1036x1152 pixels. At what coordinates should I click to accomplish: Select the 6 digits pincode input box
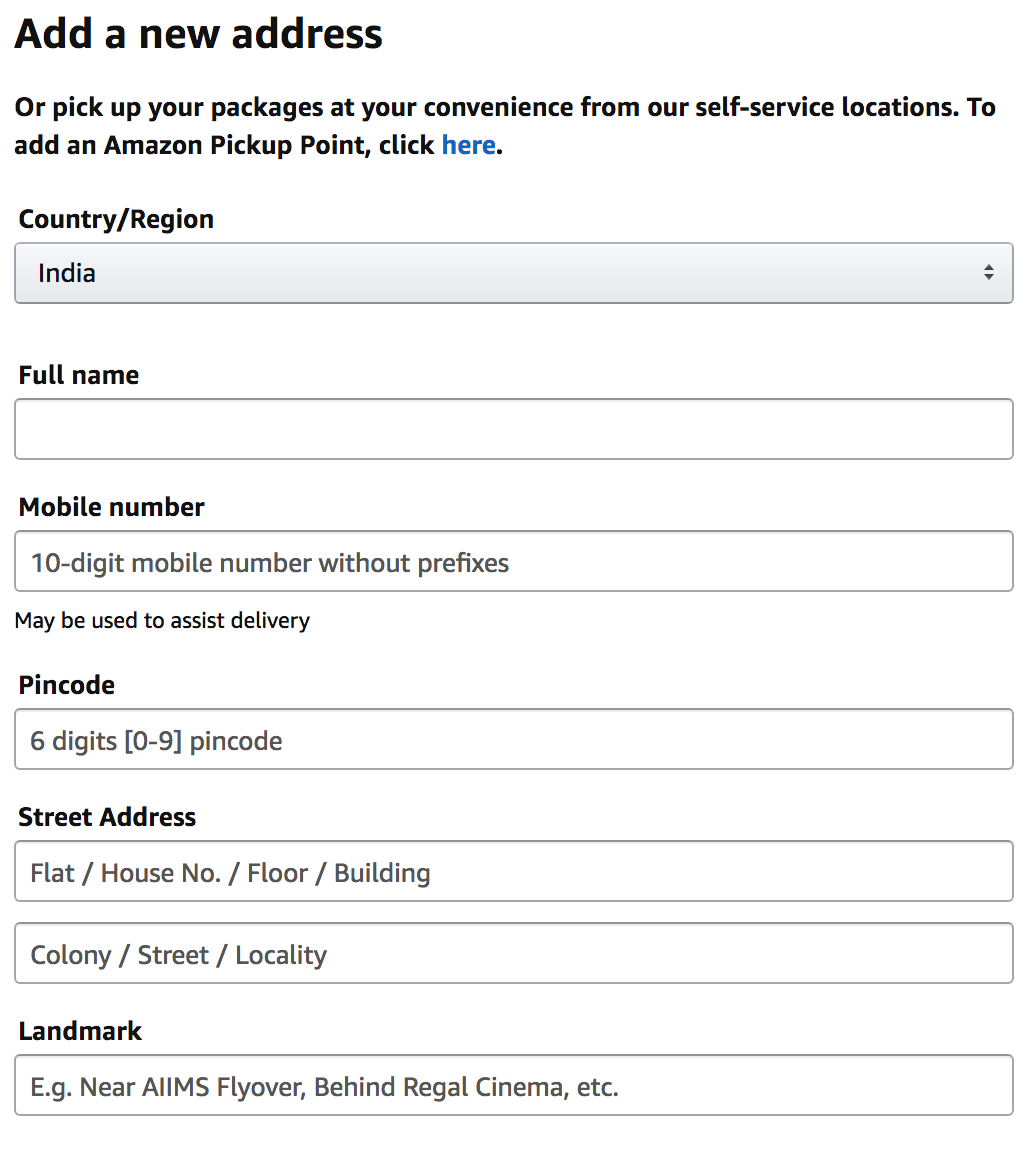coord(513,739)
